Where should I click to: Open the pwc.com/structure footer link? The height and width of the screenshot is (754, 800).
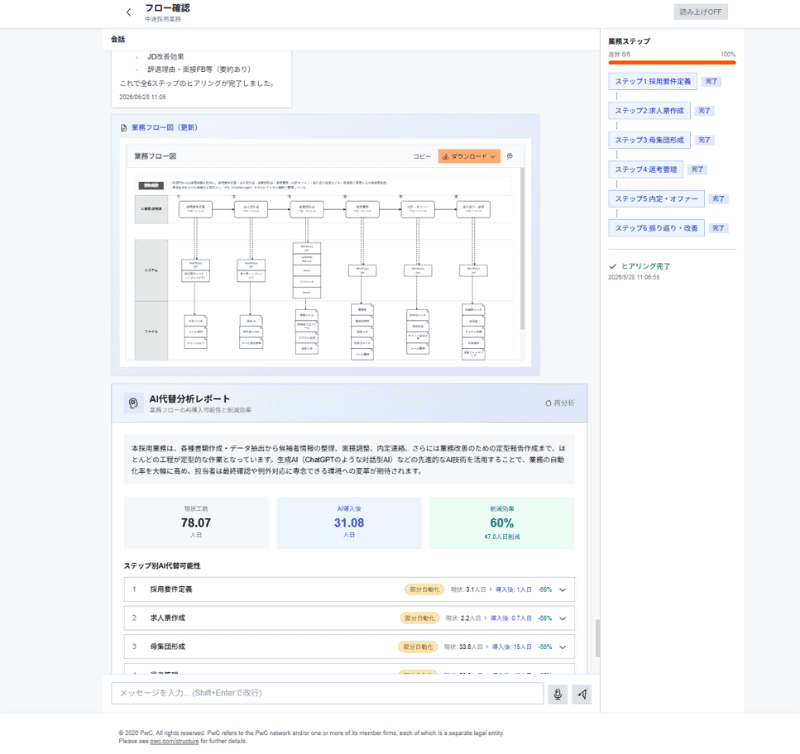click(174, 741)
